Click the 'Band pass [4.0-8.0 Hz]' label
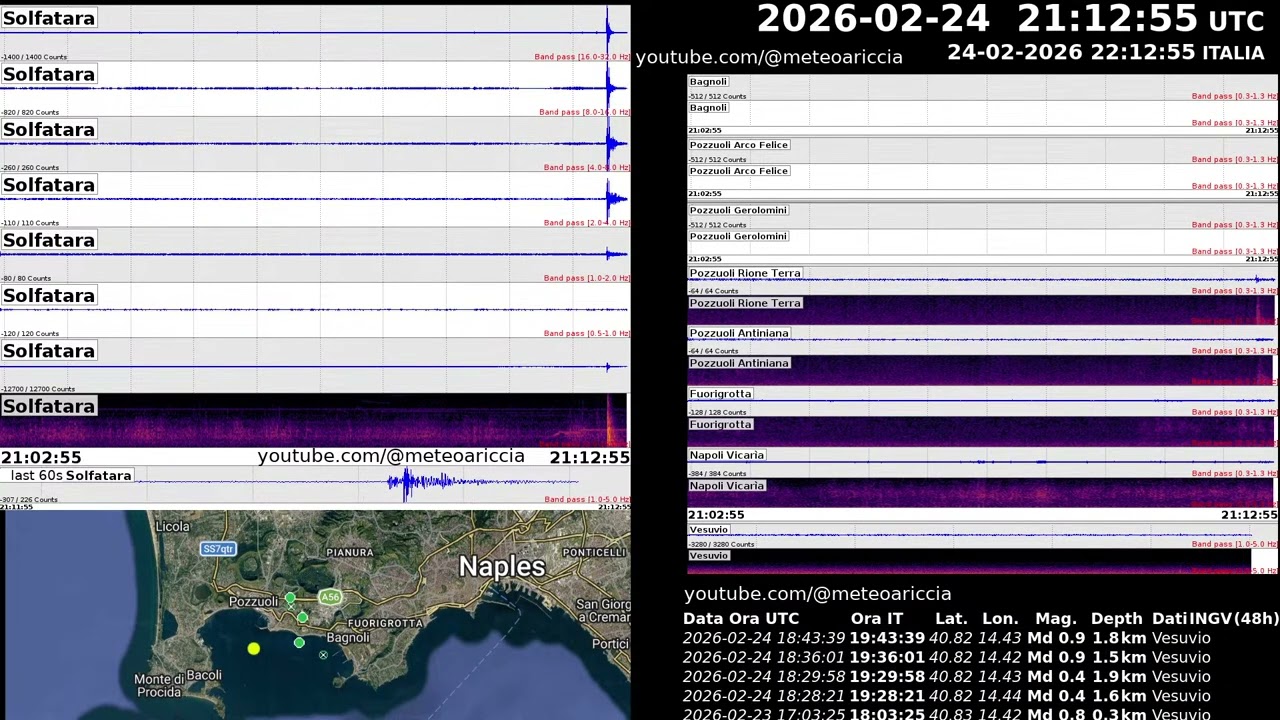 pos(587,168)
